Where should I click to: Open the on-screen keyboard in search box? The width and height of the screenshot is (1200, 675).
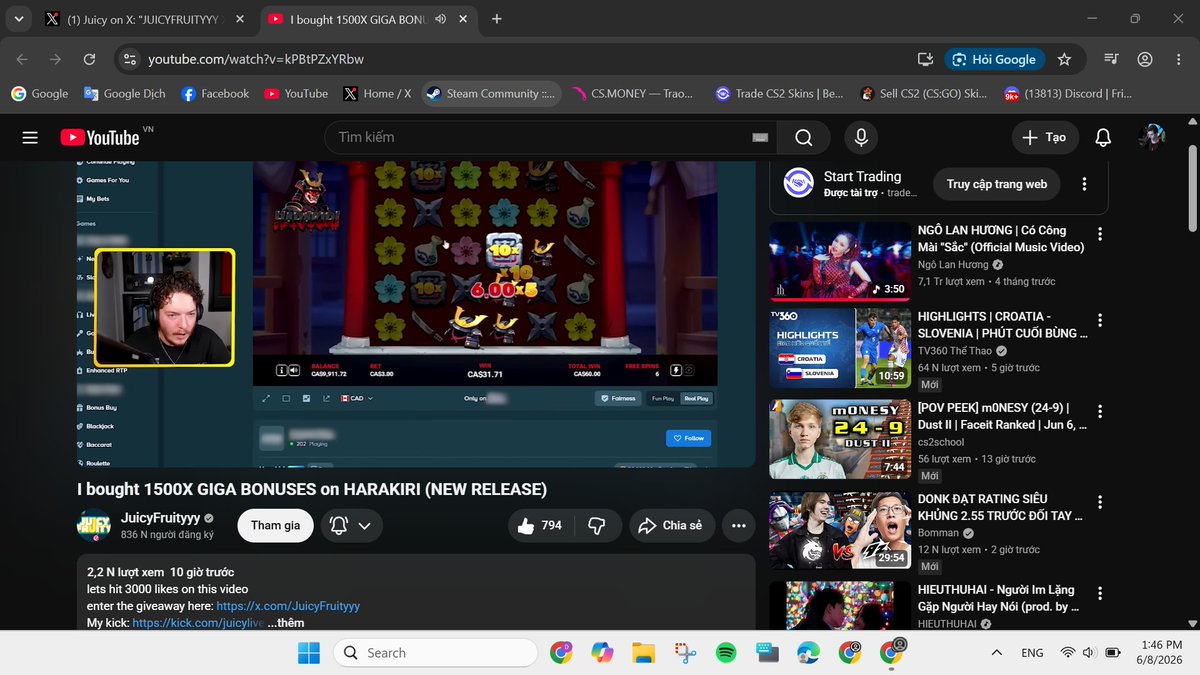pyautogui.click(x=760, y=137)
